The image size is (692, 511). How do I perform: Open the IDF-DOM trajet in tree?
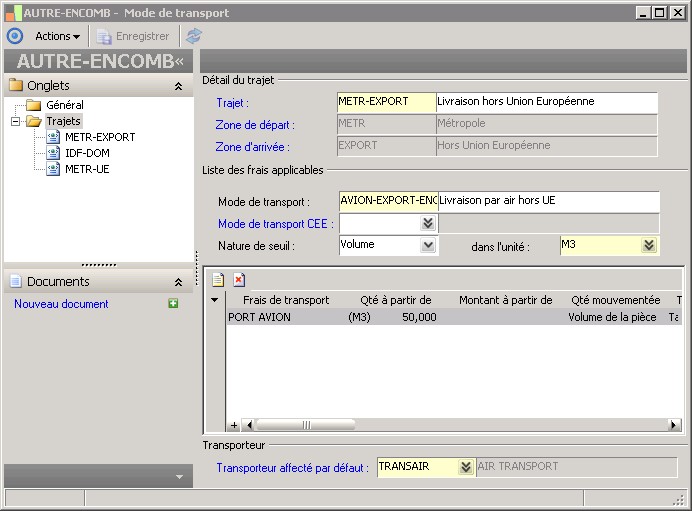pyautogui.click(x=87, y=153)
